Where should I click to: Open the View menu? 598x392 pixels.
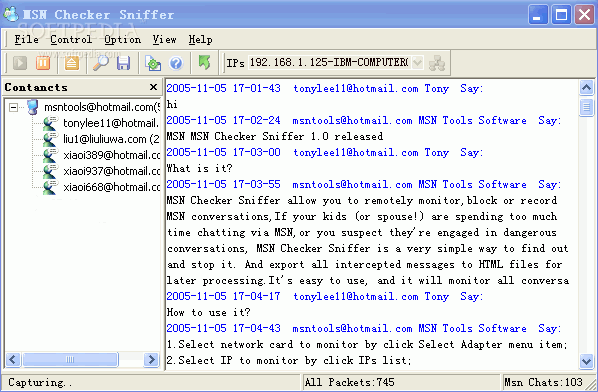click(x=164, y=39)
